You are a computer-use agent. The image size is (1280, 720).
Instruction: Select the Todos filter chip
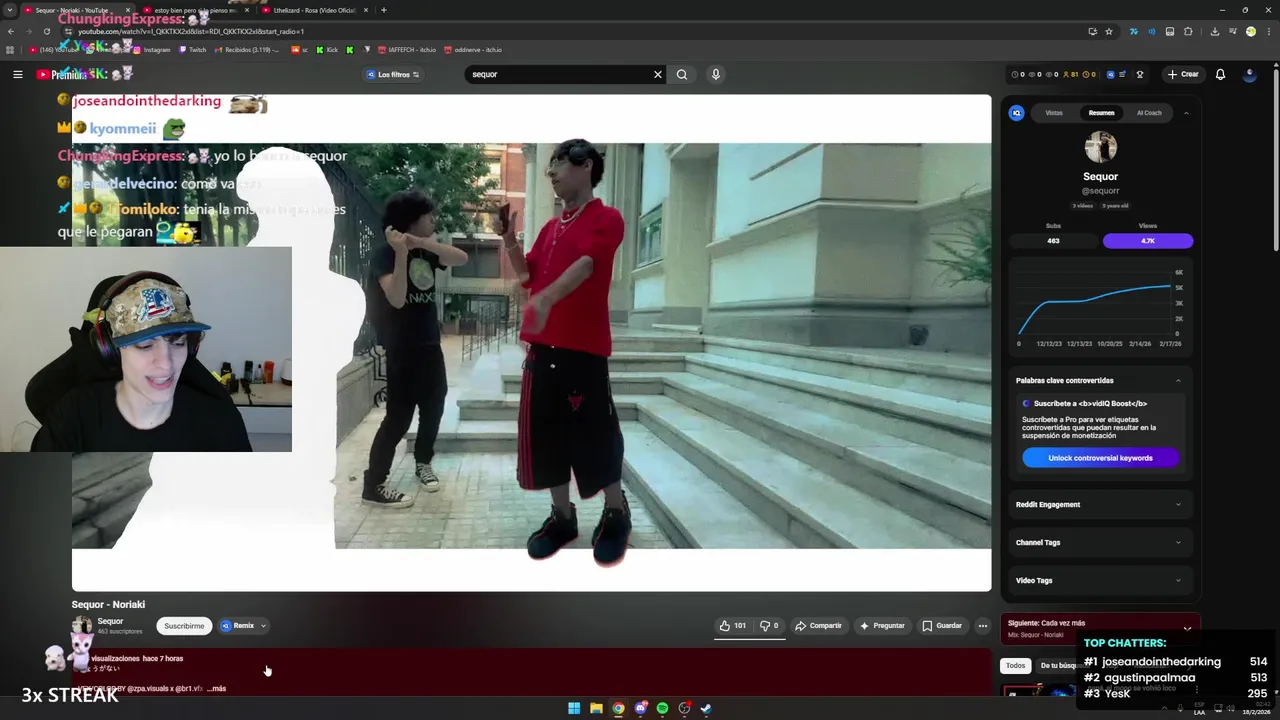pos(1015,665)
